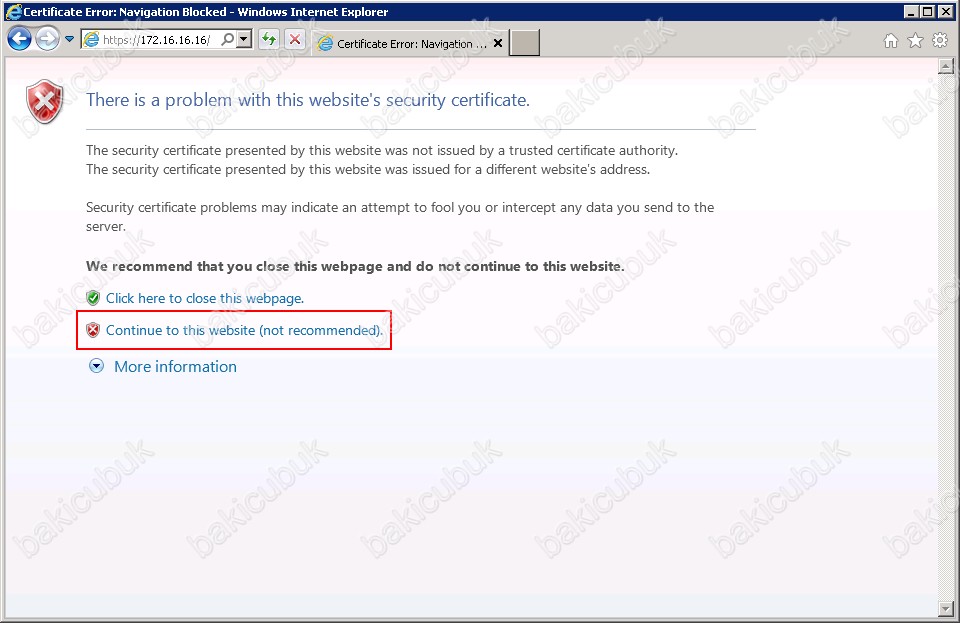
Task: Click the Forward navigation arrow
Action: click(47, 39)
